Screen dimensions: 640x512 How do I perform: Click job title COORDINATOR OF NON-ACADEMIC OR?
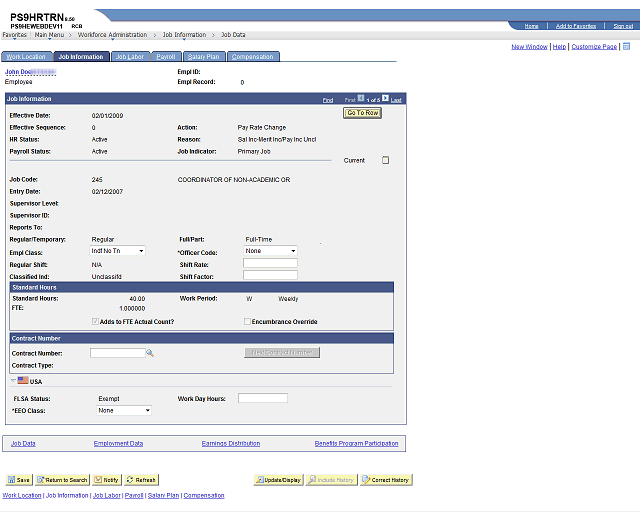tap(234, 180)
